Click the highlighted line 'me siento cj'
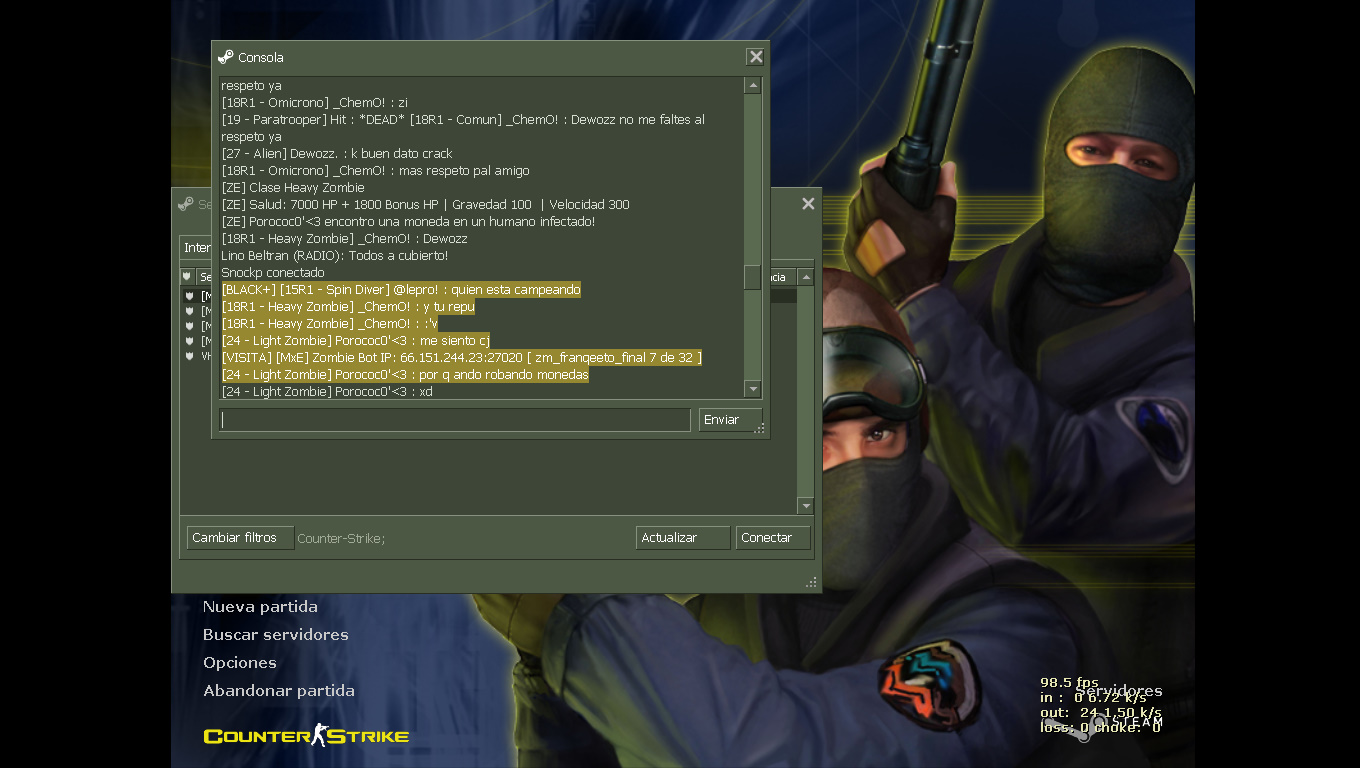Image resolution: width=1360 pixels, height=768 pixels. [355, 341]
